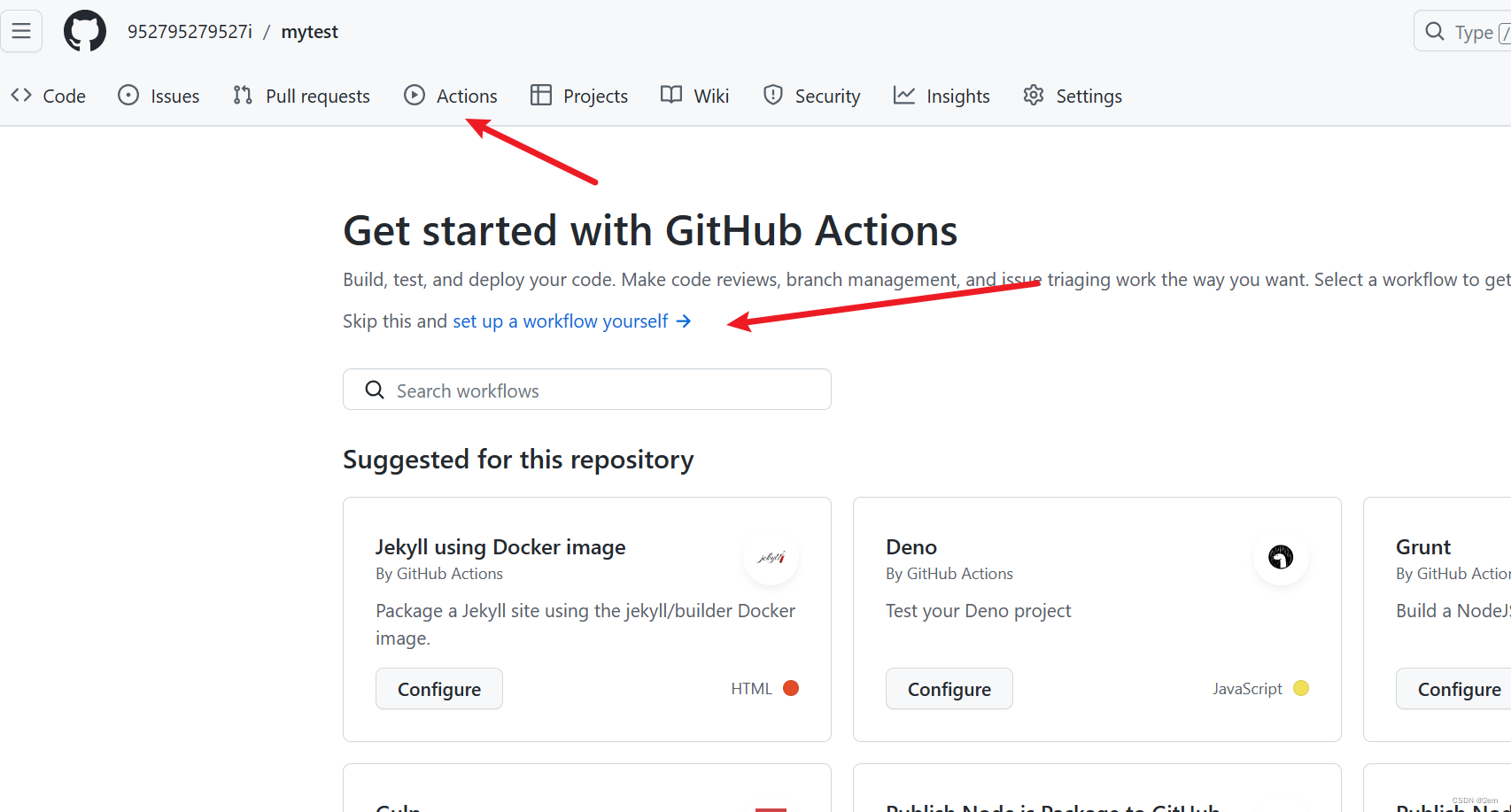Viewport: 1511px width, 812px height.
Task: Click the Deno logo thumbnail
Action: pyautogui.click(x=1281, y=557)
